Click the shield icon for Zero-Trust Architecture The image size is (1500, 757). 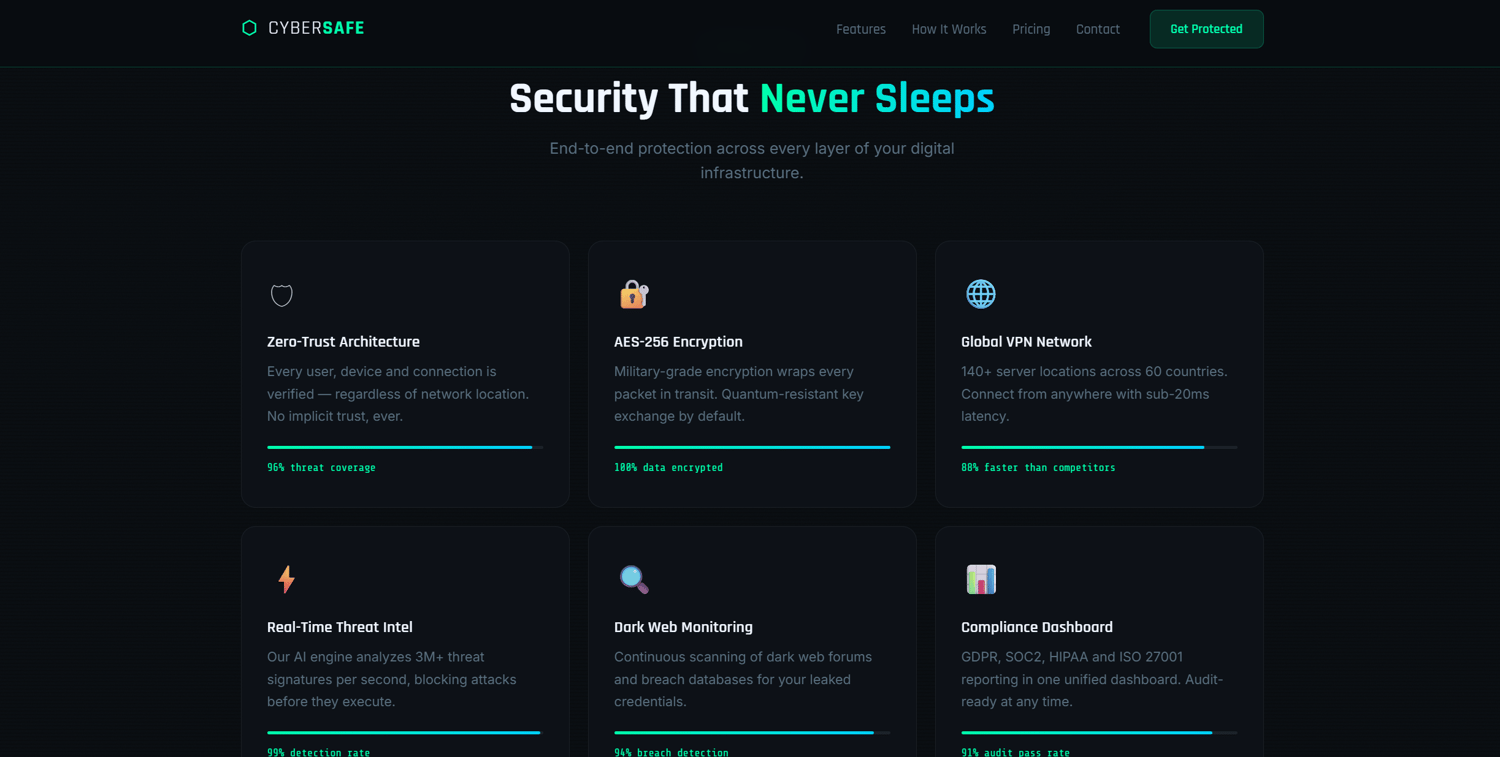[282, 294]
